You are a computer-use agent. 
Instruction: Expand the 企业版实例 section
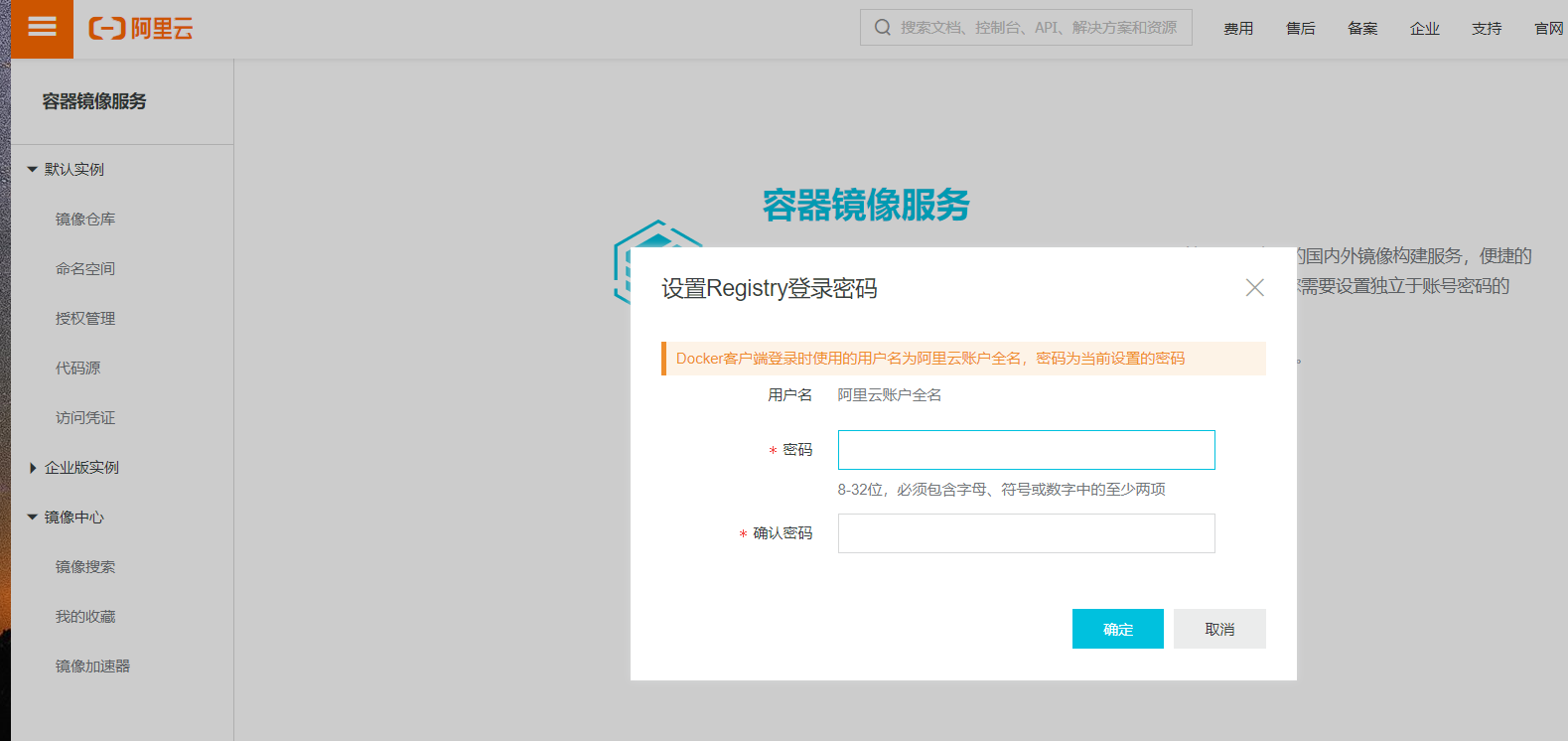(32, 468)
